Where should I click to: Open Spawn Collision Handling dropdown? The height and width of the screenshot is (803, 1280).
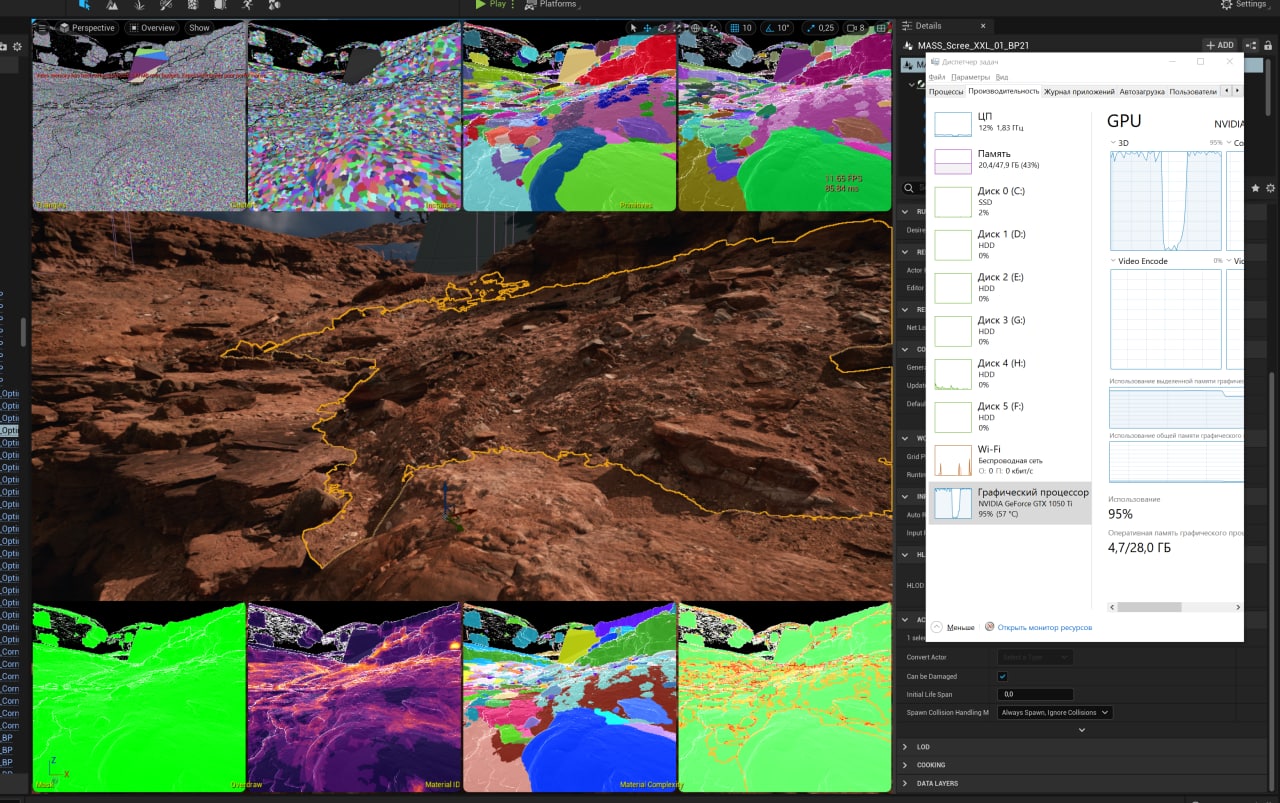(x=1054, y=713)
